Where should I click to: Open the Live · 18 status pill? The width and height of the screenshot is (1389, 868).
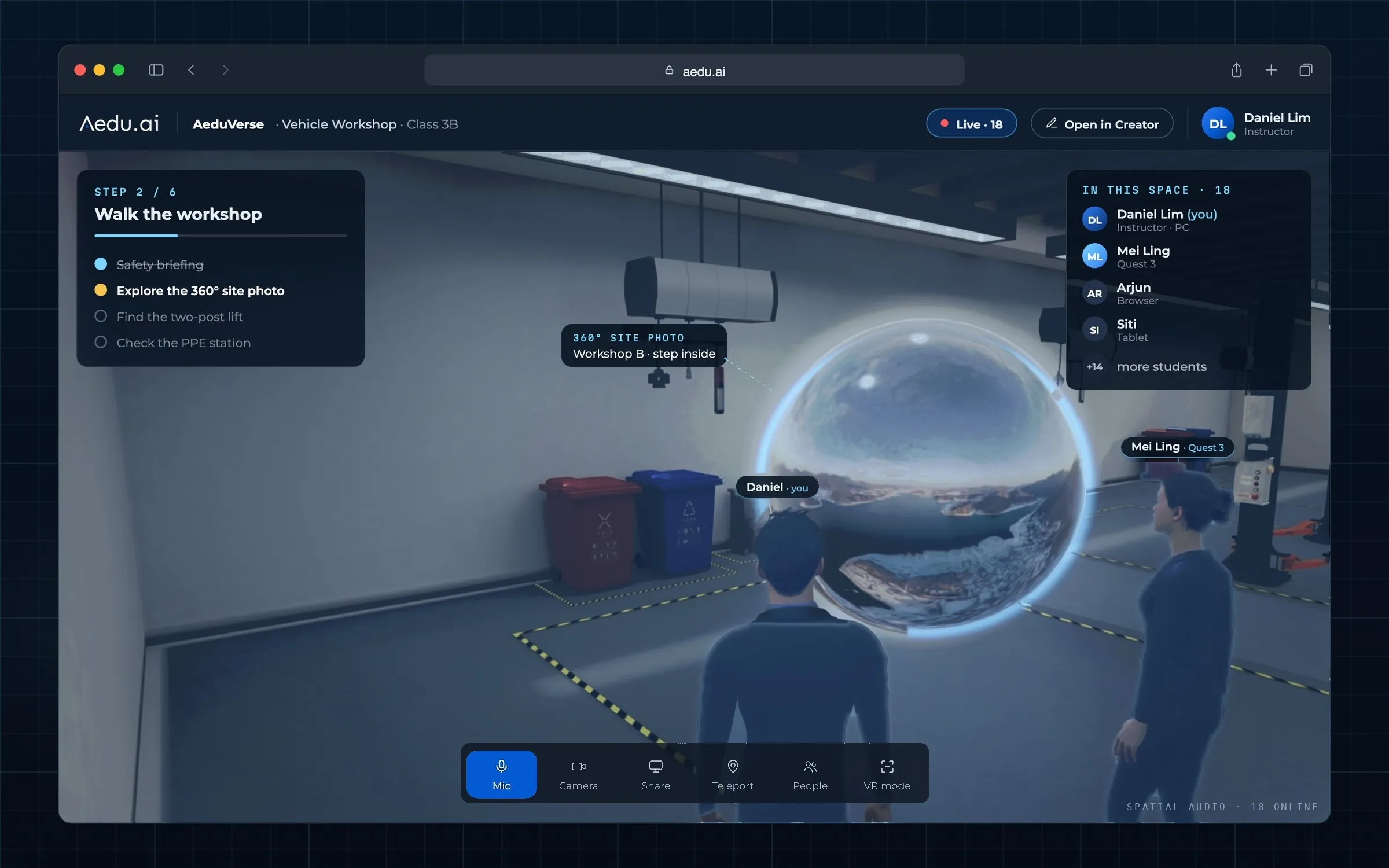click(971, 124)
